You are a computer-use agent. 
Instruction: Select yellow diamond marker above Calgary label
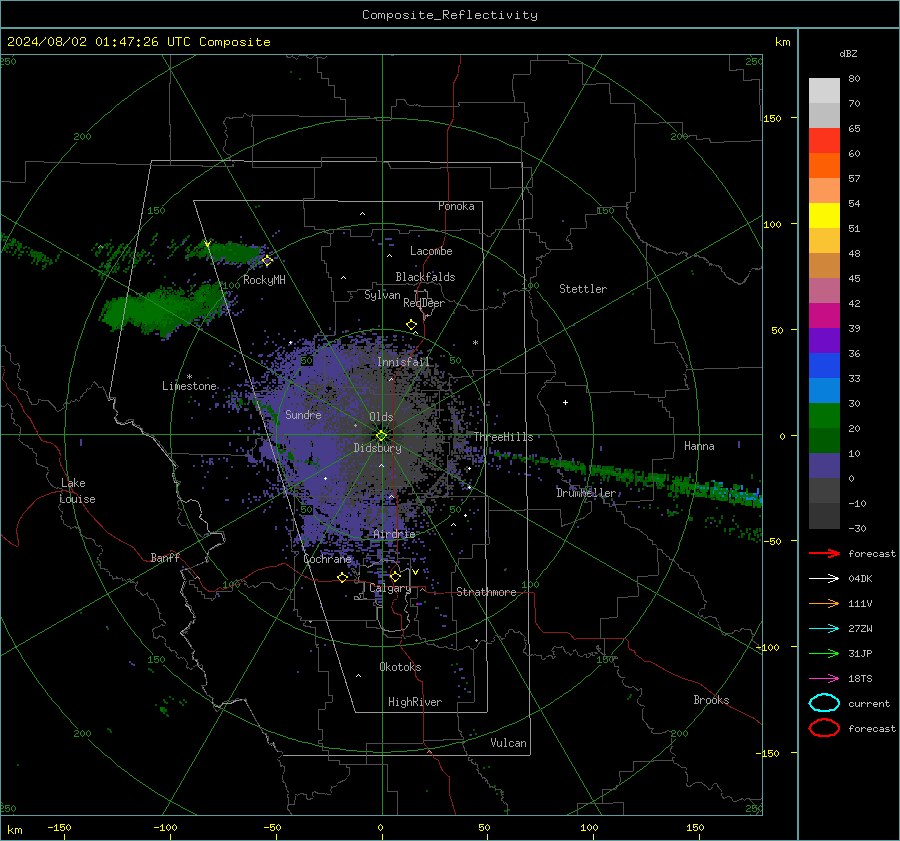pyautogui.click(x=395, y=576)
